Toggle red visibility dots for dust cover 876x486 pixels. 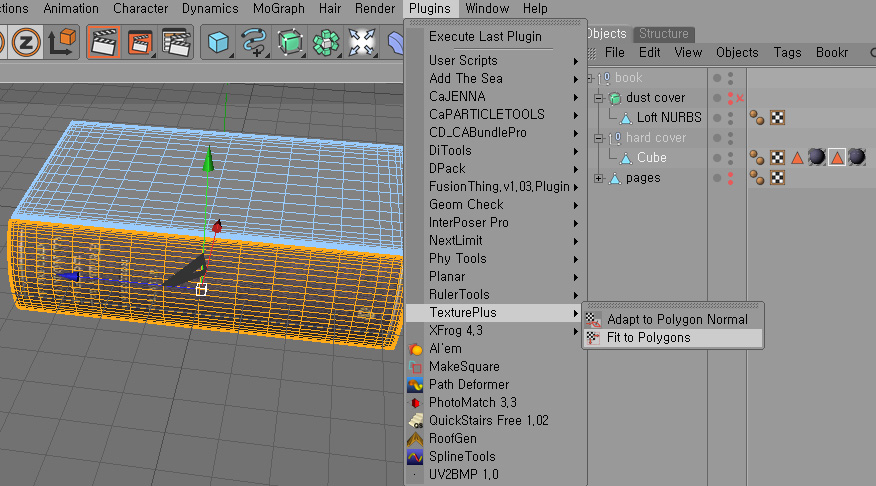point(730,98)
